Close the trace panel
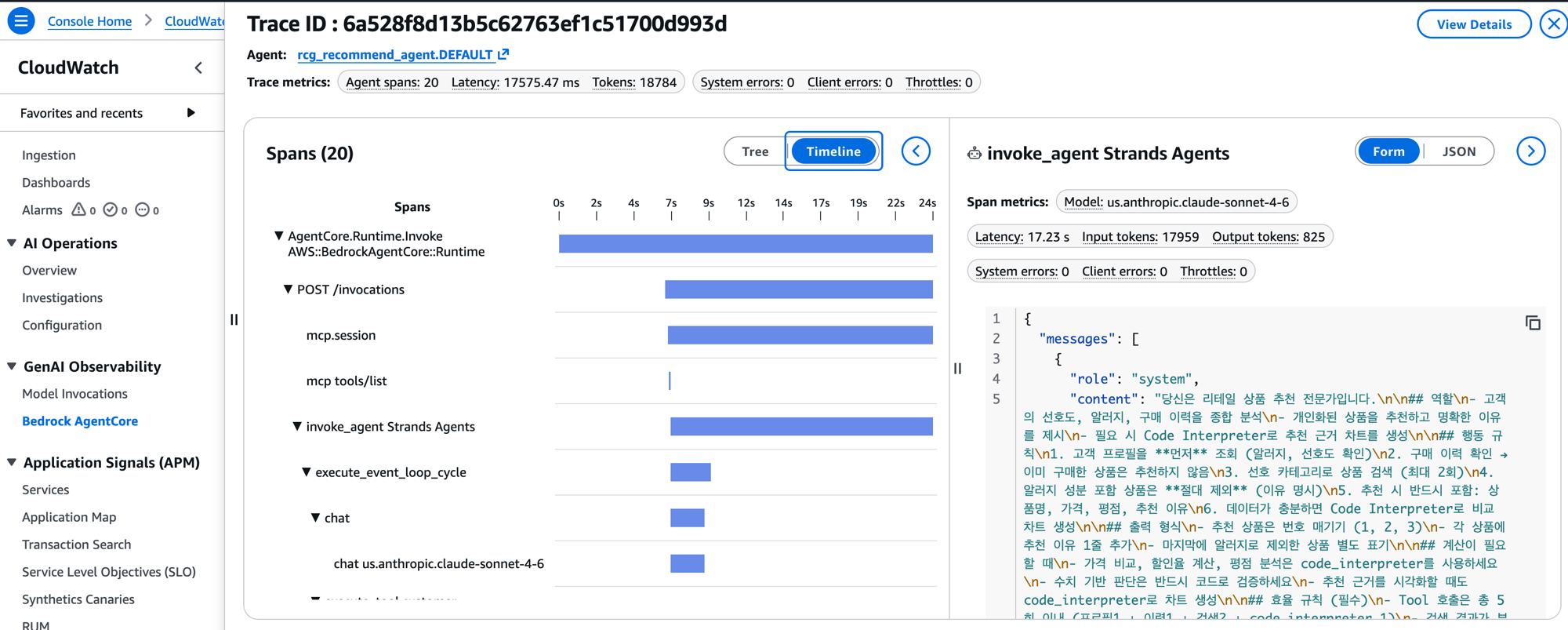Viewport: 1568px width, 630px height. click(x=1553, y=24)
